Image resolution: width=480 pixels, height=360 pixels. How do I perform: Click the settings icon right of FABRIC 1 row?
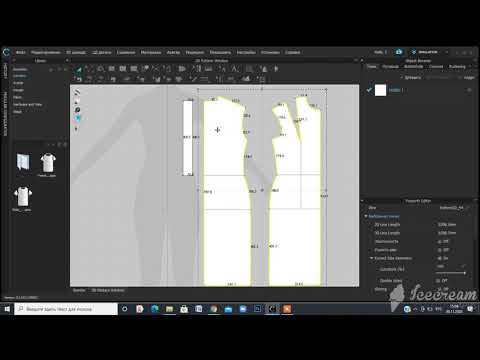(x=469, y=90)
